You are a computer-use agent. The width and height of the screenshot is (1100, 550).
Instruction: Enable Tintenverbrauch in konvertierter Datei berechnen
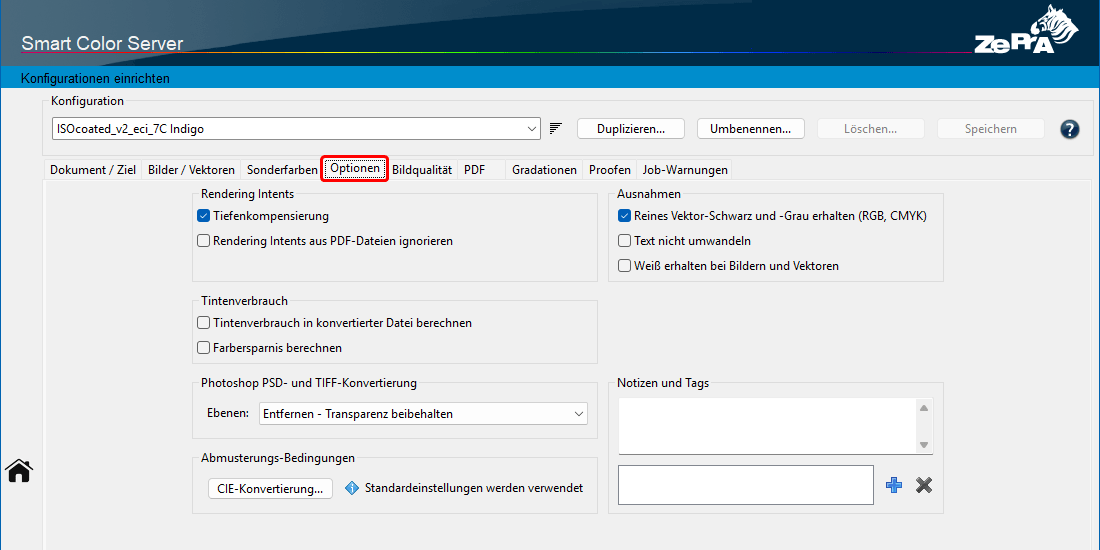tap(203, 323)
